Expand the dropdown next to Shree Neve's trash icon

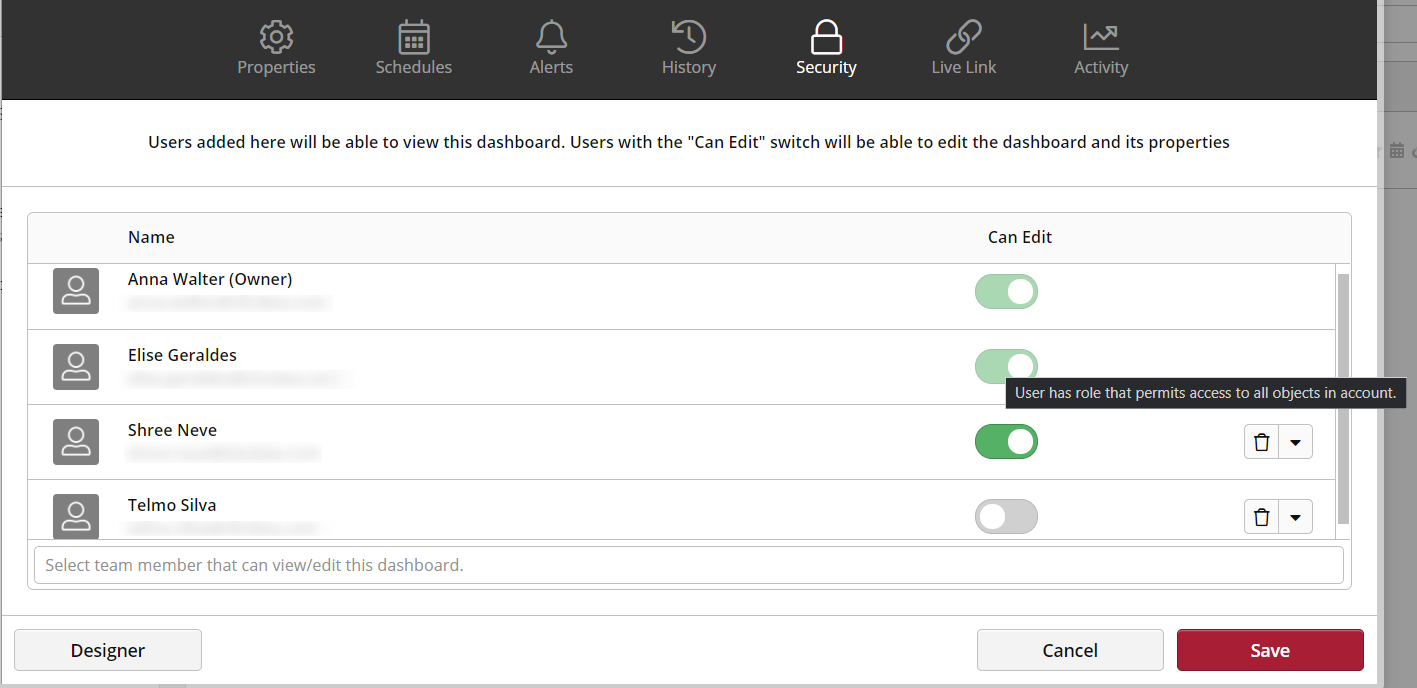[1296, 441]
